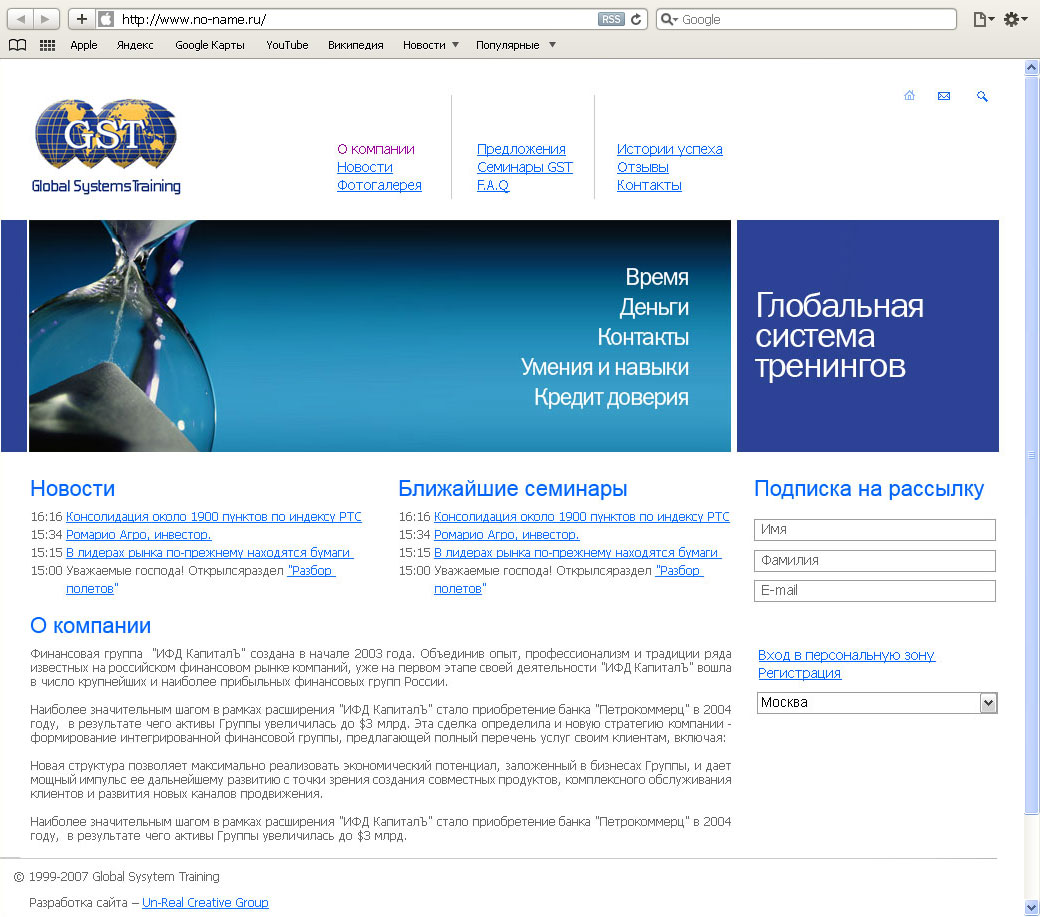
Task: Expand the Новости bookmarks folder
Action: [x=431, y=45]
